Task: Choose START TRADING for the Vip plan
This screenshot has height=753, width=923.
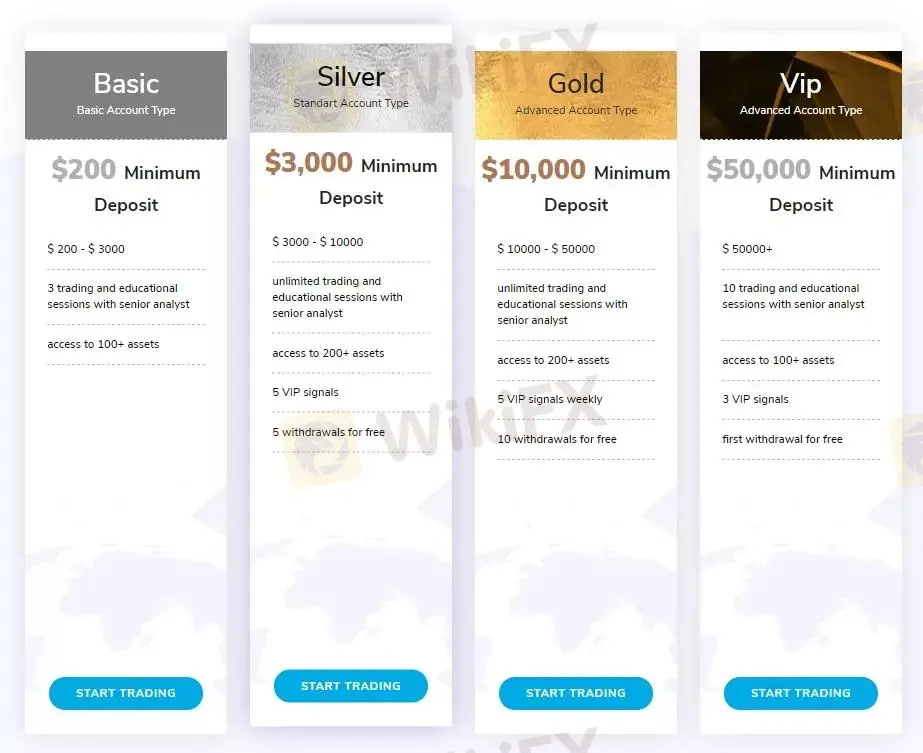Action: 800,693
